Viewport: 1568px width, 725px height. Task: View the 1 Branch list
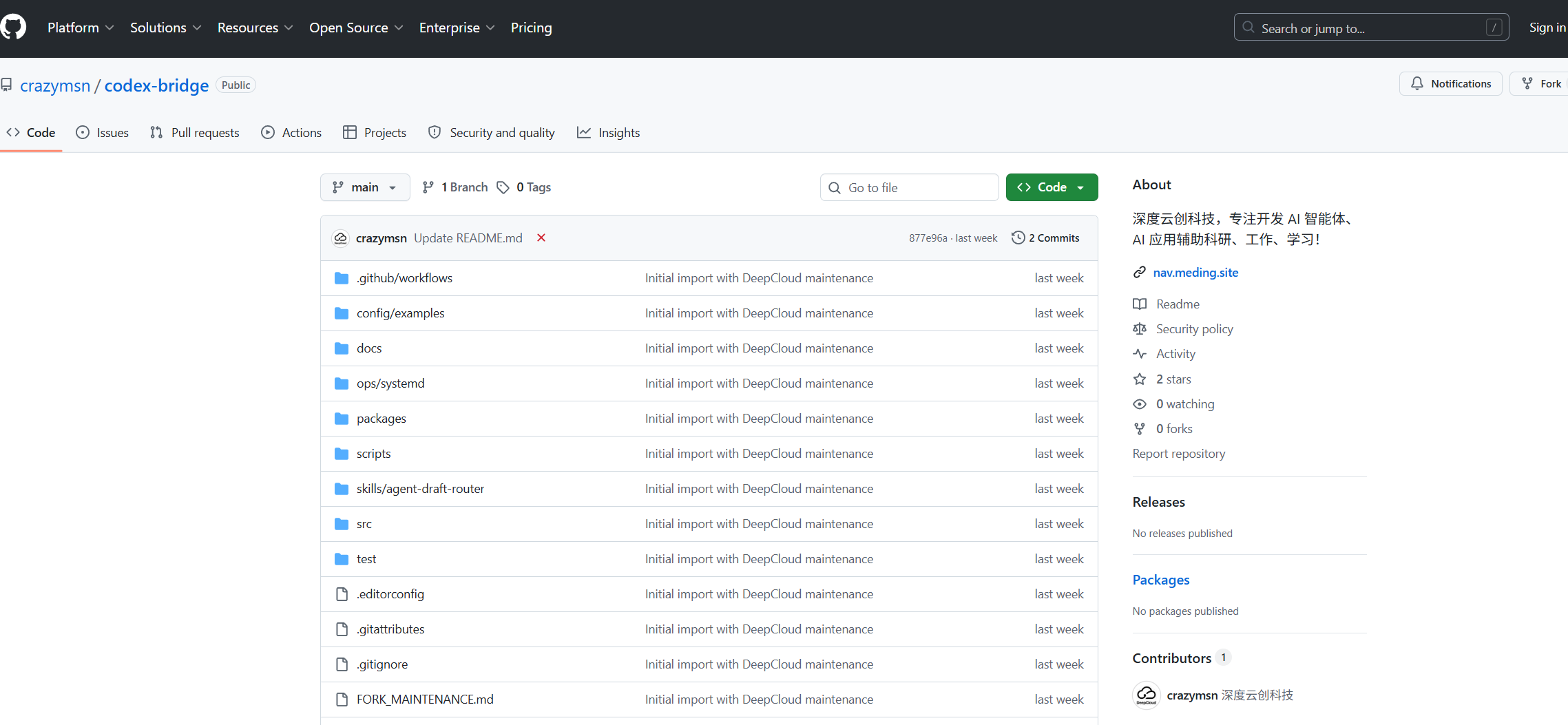455,187
